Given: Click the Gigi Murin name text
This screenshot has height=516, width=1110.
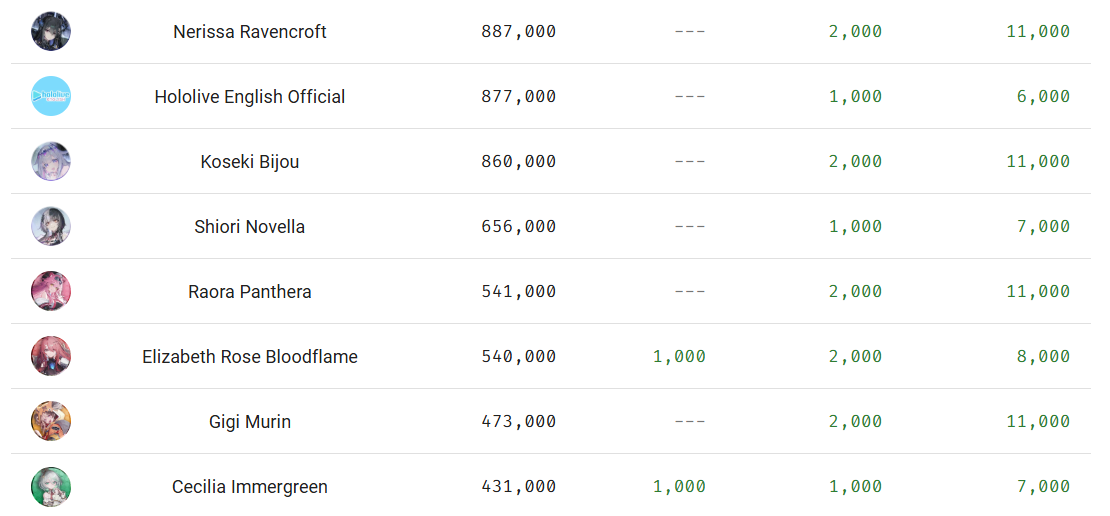Looking at the screenshot, I should click(x=250, y=422).
